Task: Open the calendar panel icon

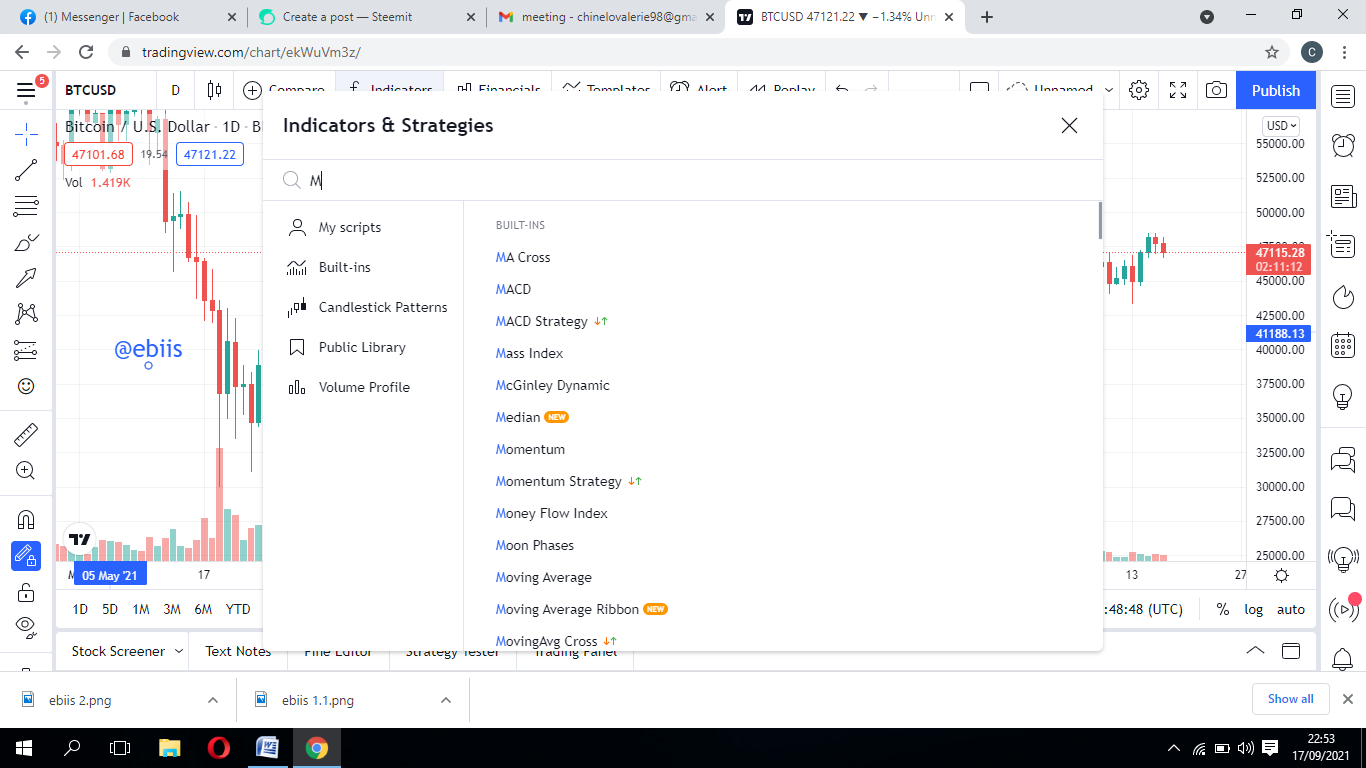Action: (1343, 346)
